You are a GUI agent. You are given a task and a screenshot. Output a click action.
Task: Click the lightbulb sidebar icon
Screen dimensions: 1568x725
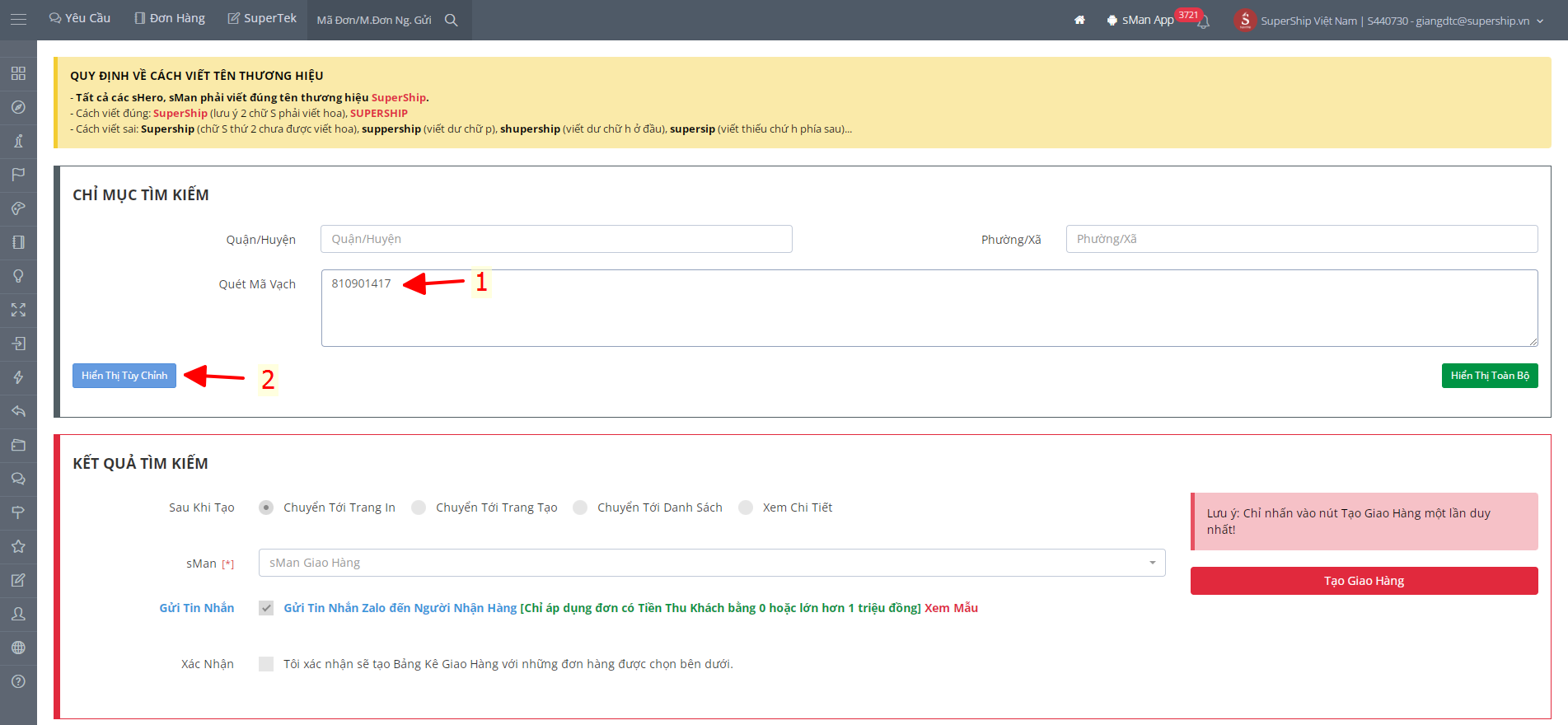tap(18, 276)
